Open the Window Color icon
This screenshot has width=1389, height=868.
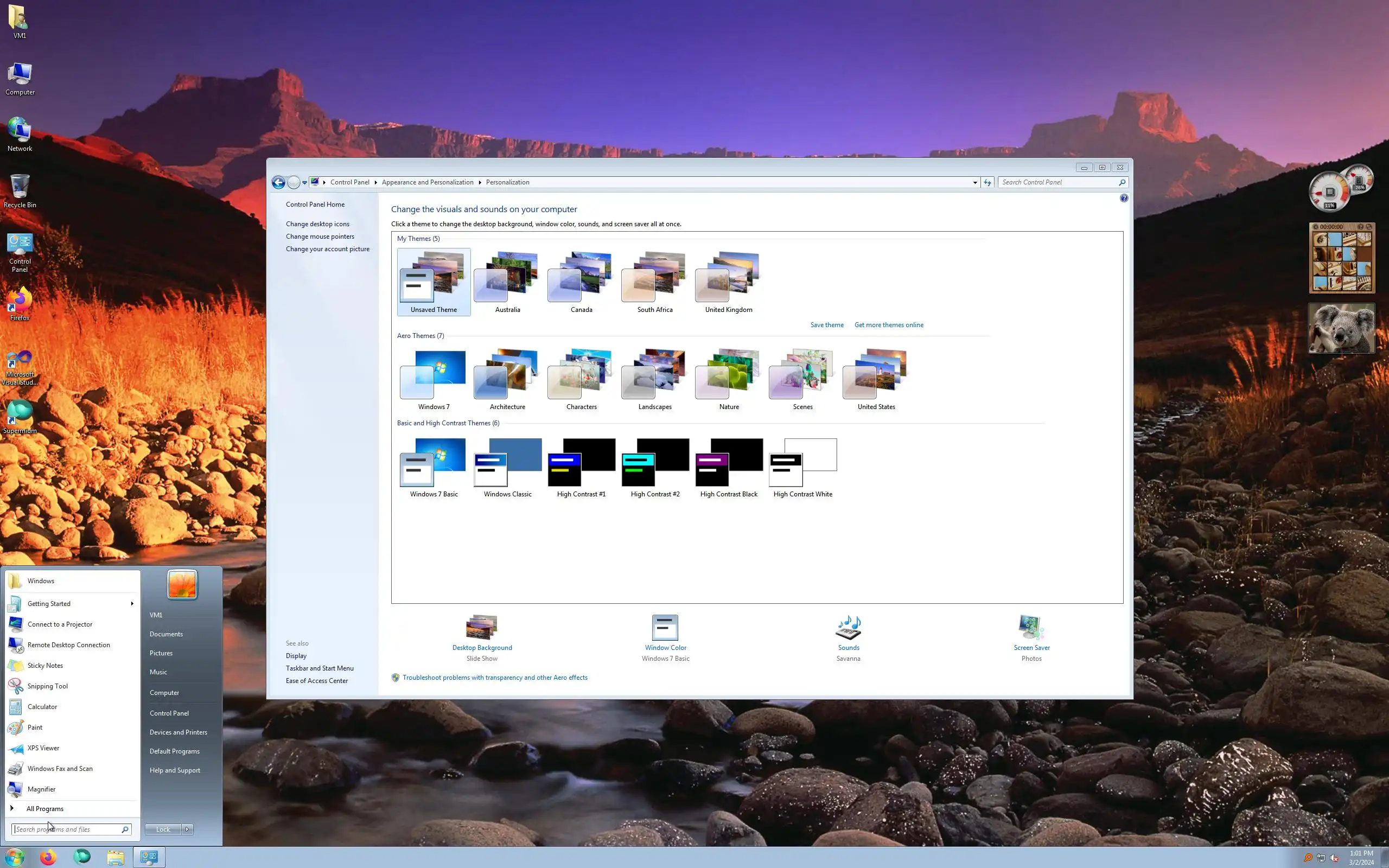point(665,628)
